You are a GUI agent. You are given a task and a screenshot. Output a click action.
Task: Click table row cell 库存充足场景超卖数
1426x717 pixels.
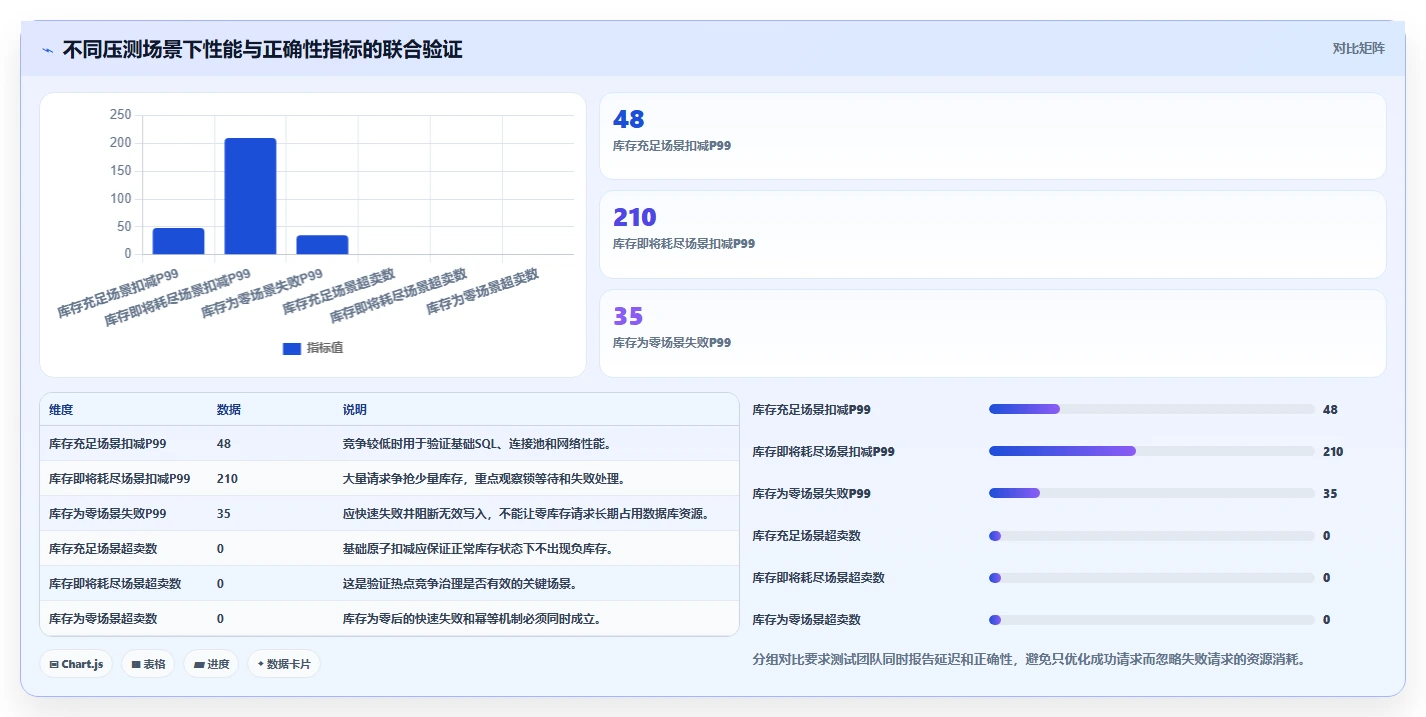point(103,548)
